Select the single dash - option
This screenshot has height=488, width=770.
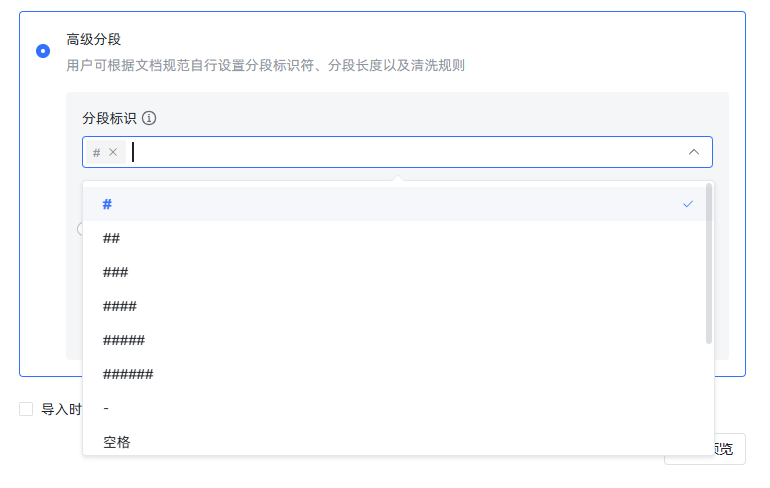(x=106, y=408)
